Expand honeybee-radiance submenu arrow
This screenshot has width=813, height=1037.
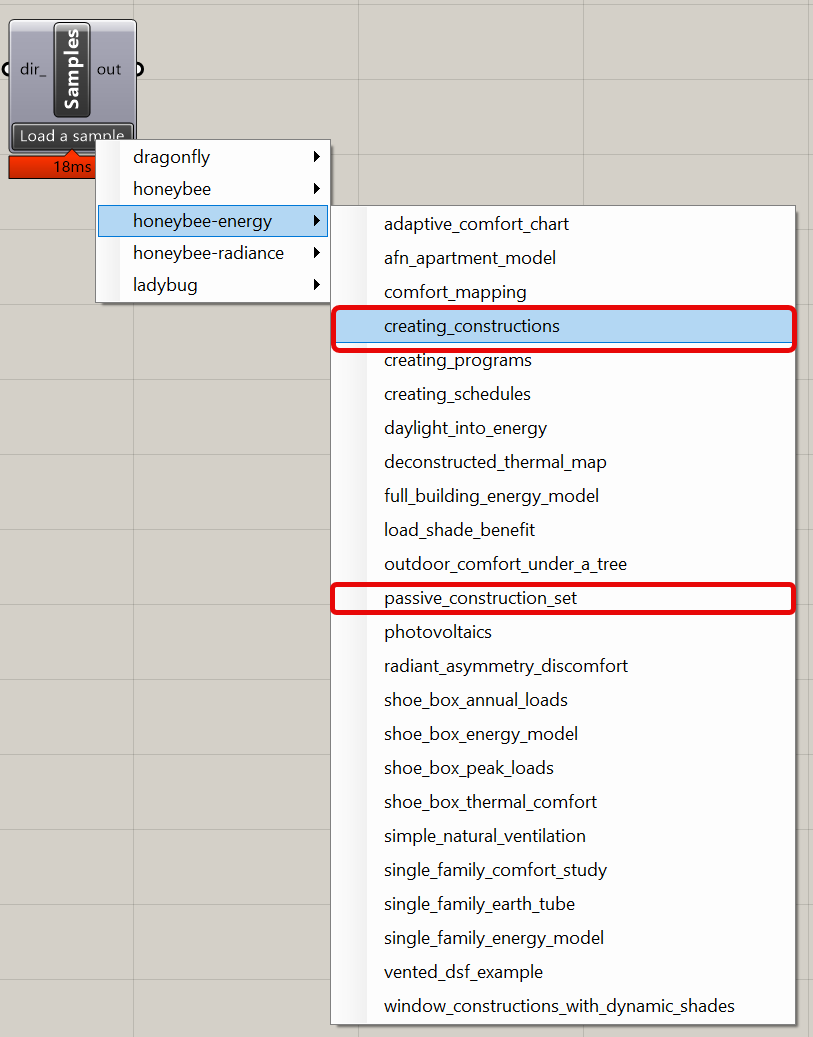[x=317, y=253]
